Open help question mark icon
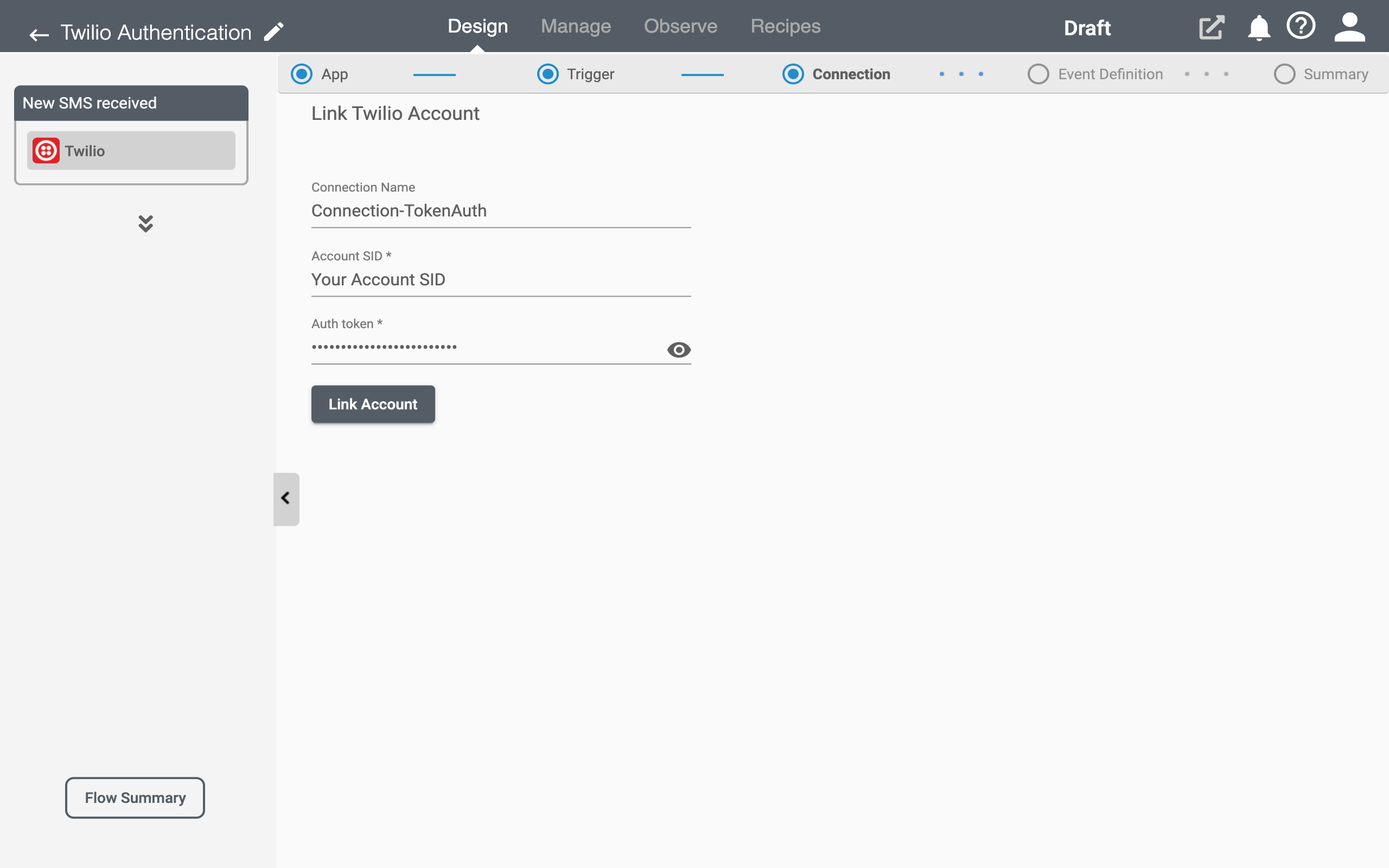The width and height of the screenshot is (1389, 868). [1301, 26]
